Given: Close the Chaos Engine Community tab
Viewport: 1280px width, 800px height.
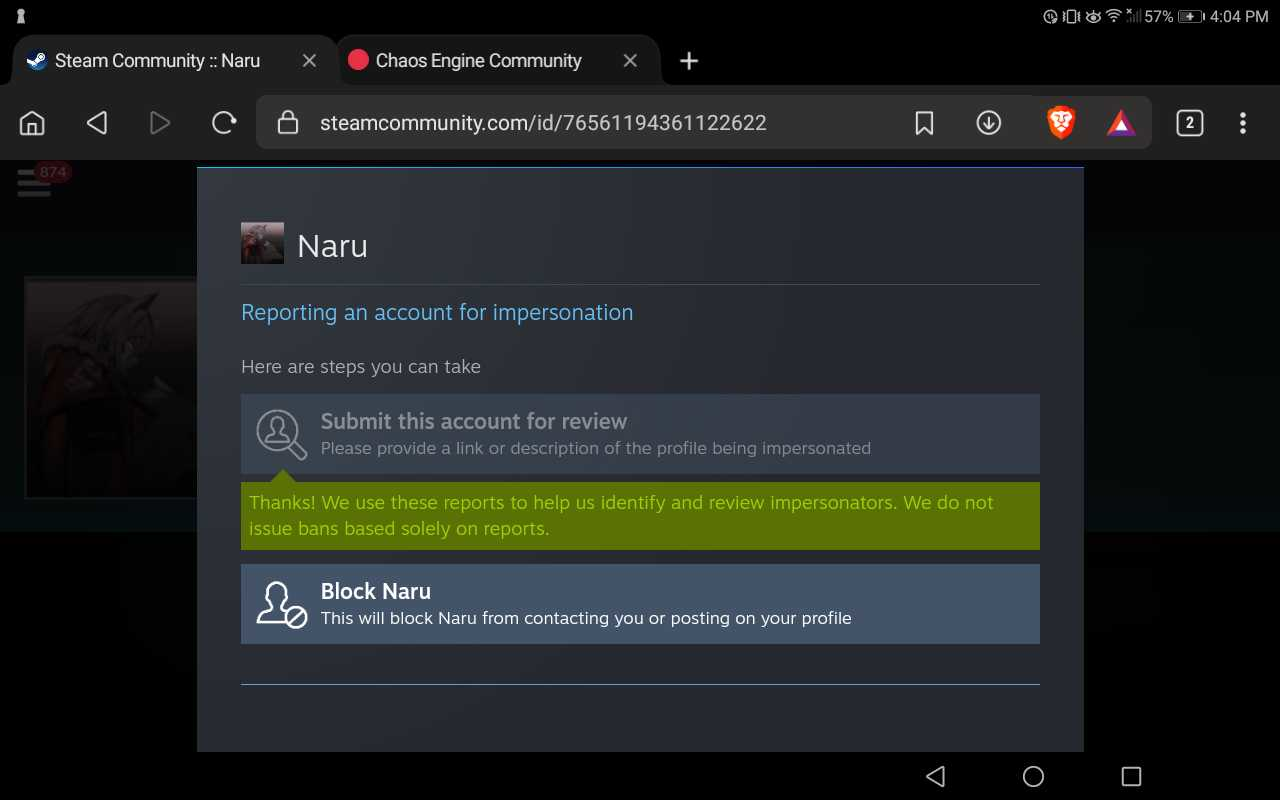Looking at the screenshot, I should [630, 61].
